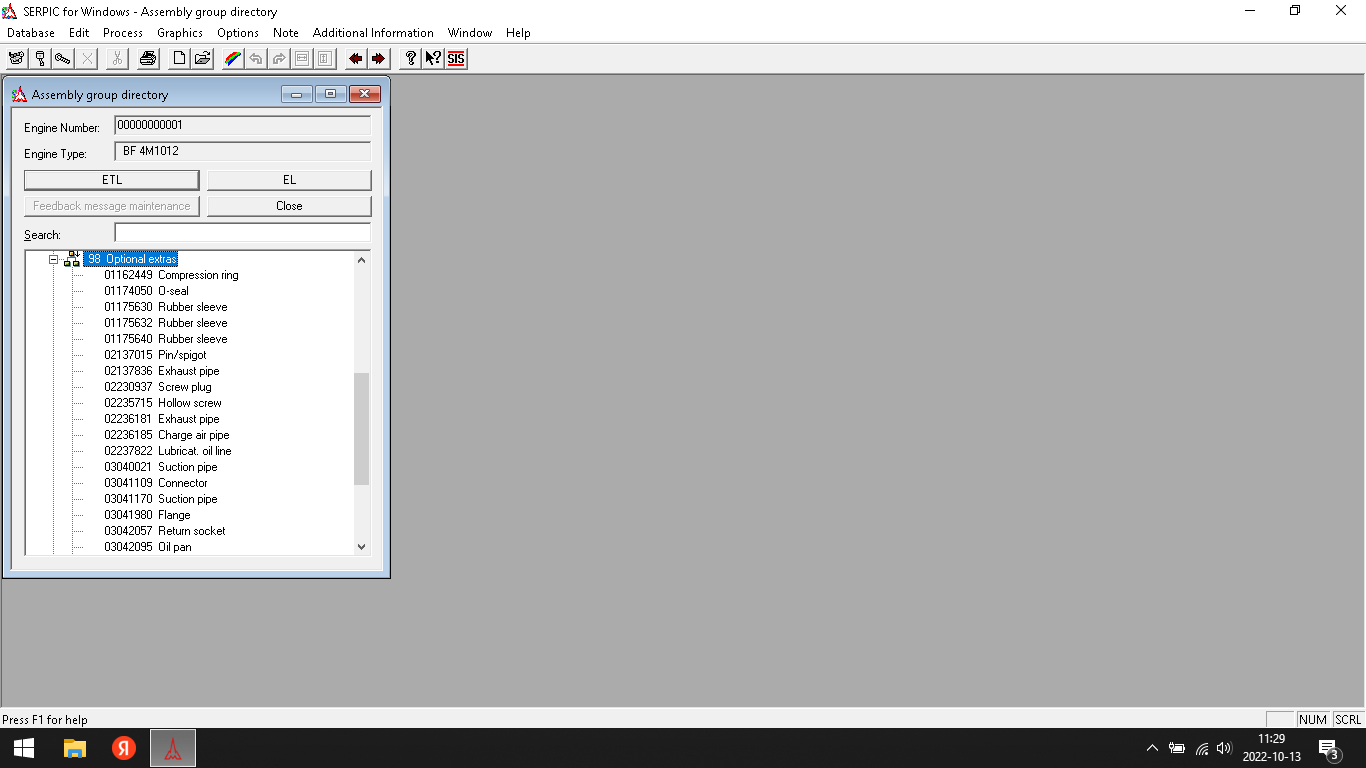This screenshot has height=768, width=1366.
Task: Click the red double left arrow icon
Action: [x=355, y=59]
